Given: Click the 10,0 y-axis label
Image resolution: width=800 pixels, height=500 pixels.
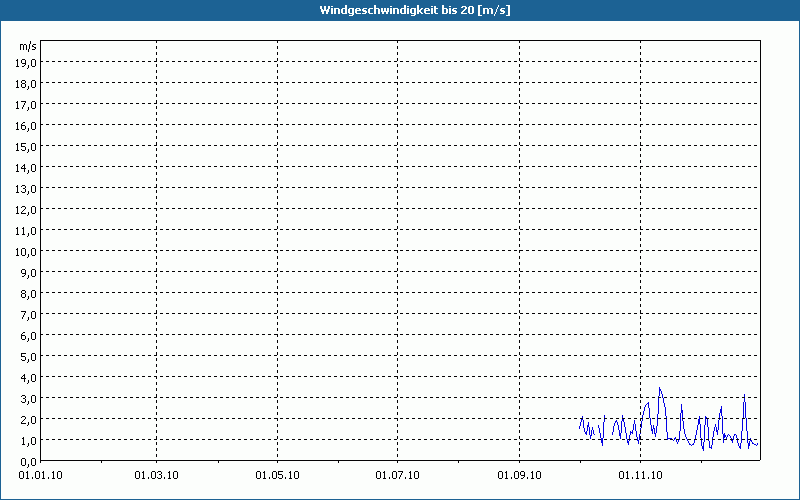Looking at the screenshot, I should tap(26, 252).
